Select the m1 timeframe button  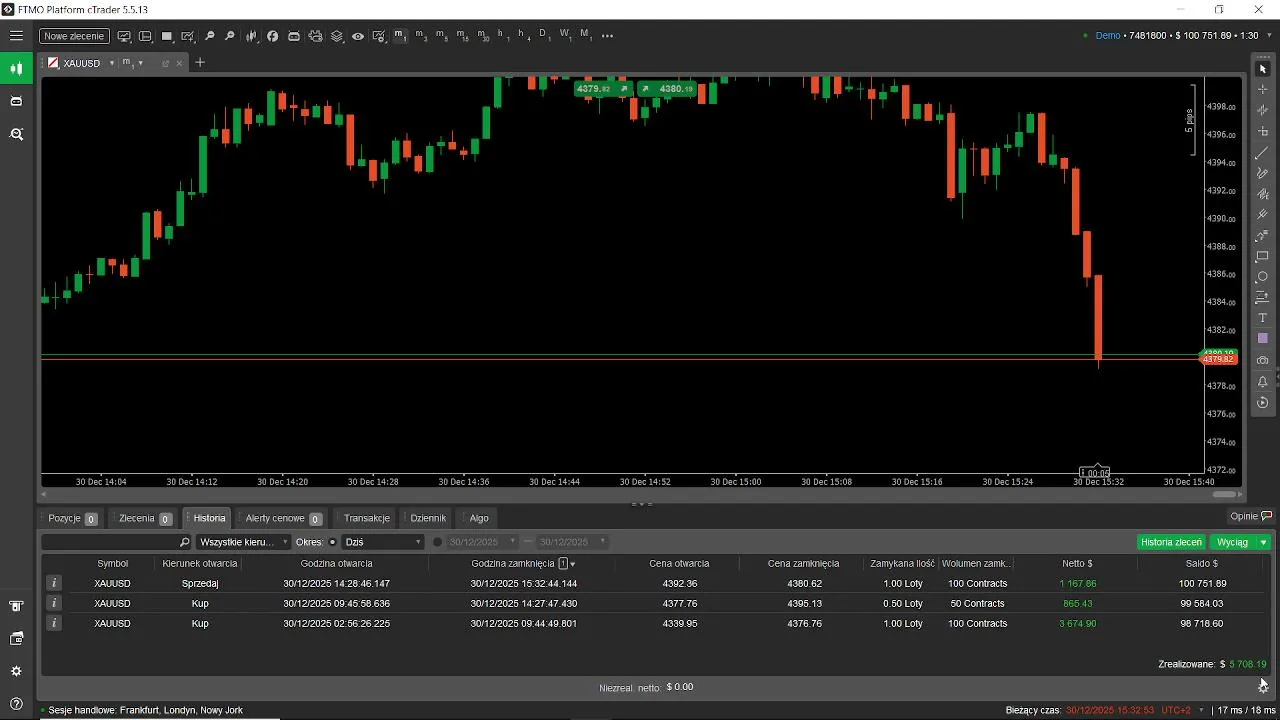400,36
